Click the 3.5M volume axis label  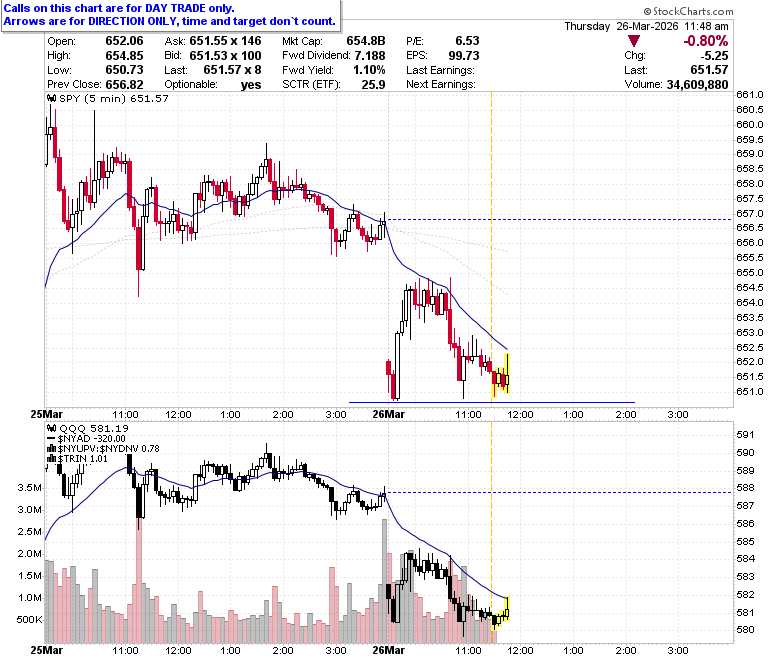pyautogui.click(x=29, y=487)
